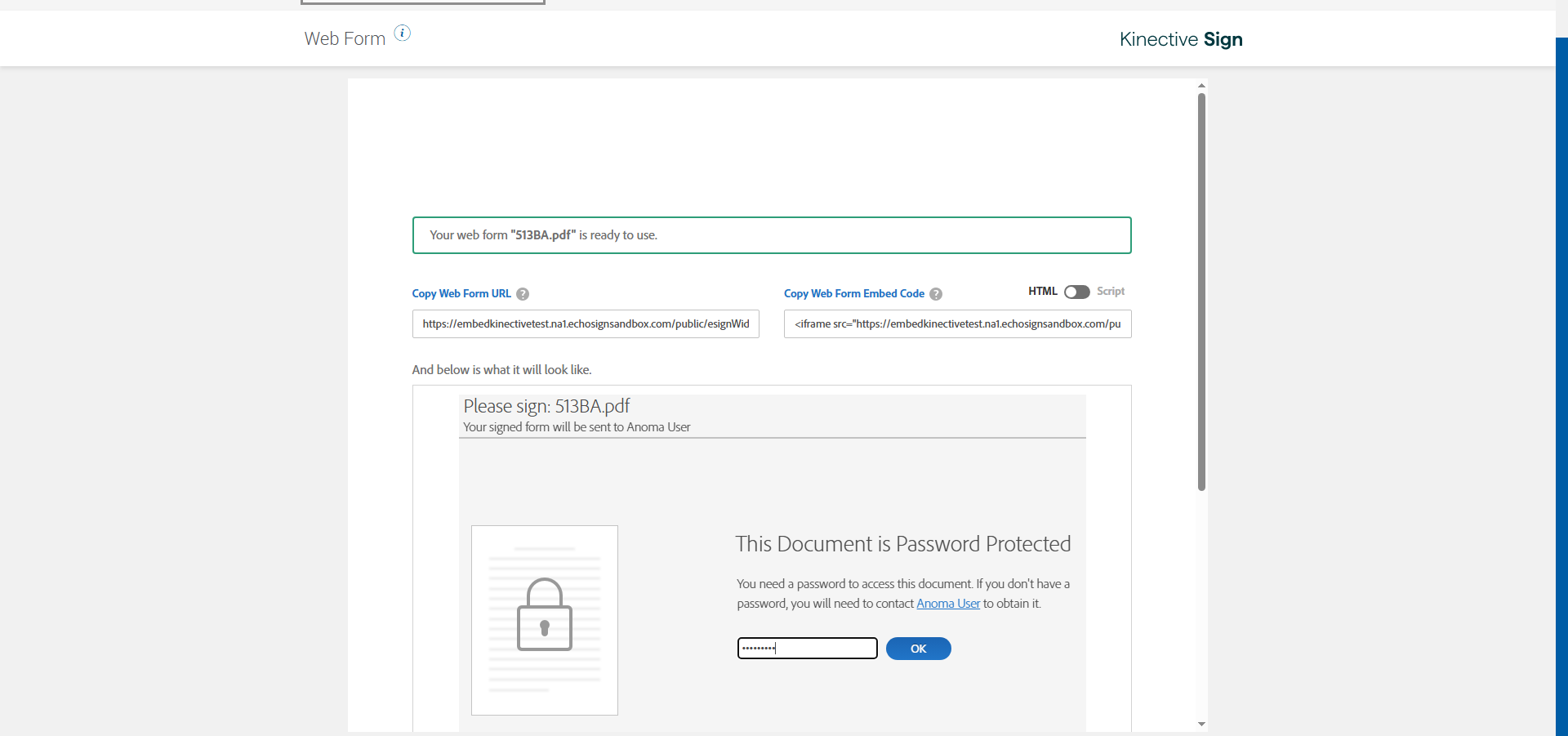The height and width of the screenshot is (736, 1568).
Task: Click the Web Form page heading
Action: 345,39
